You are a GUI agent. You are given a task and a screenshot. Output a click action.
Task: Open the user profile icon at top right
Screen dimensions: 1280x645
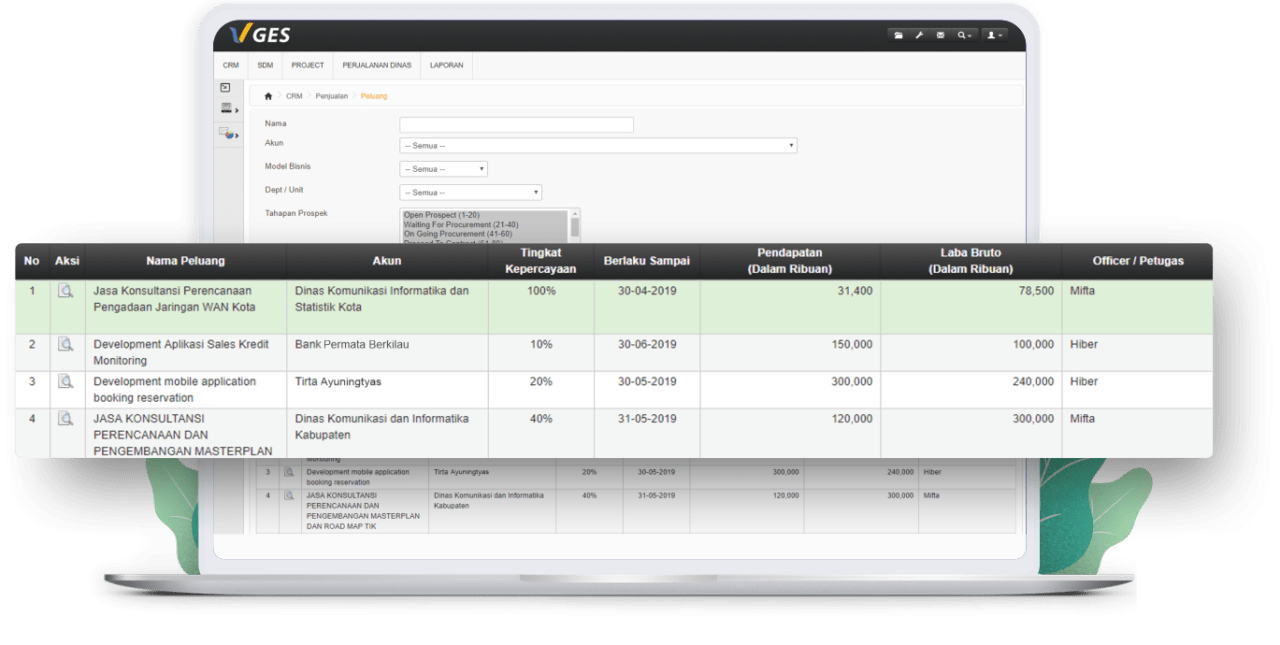click(x=993, y=34)
